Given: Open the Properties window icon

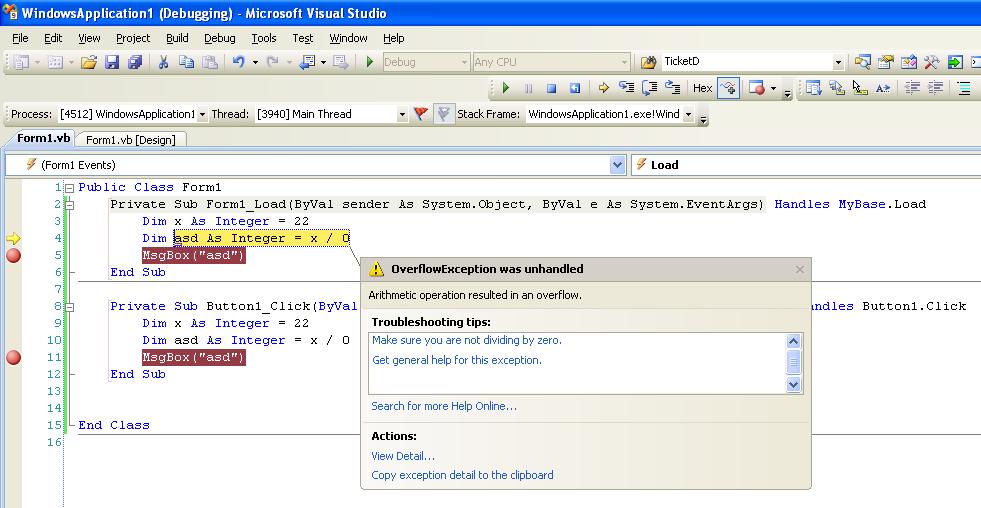Looking at the screenshot, I should click(x=886, y=62).
